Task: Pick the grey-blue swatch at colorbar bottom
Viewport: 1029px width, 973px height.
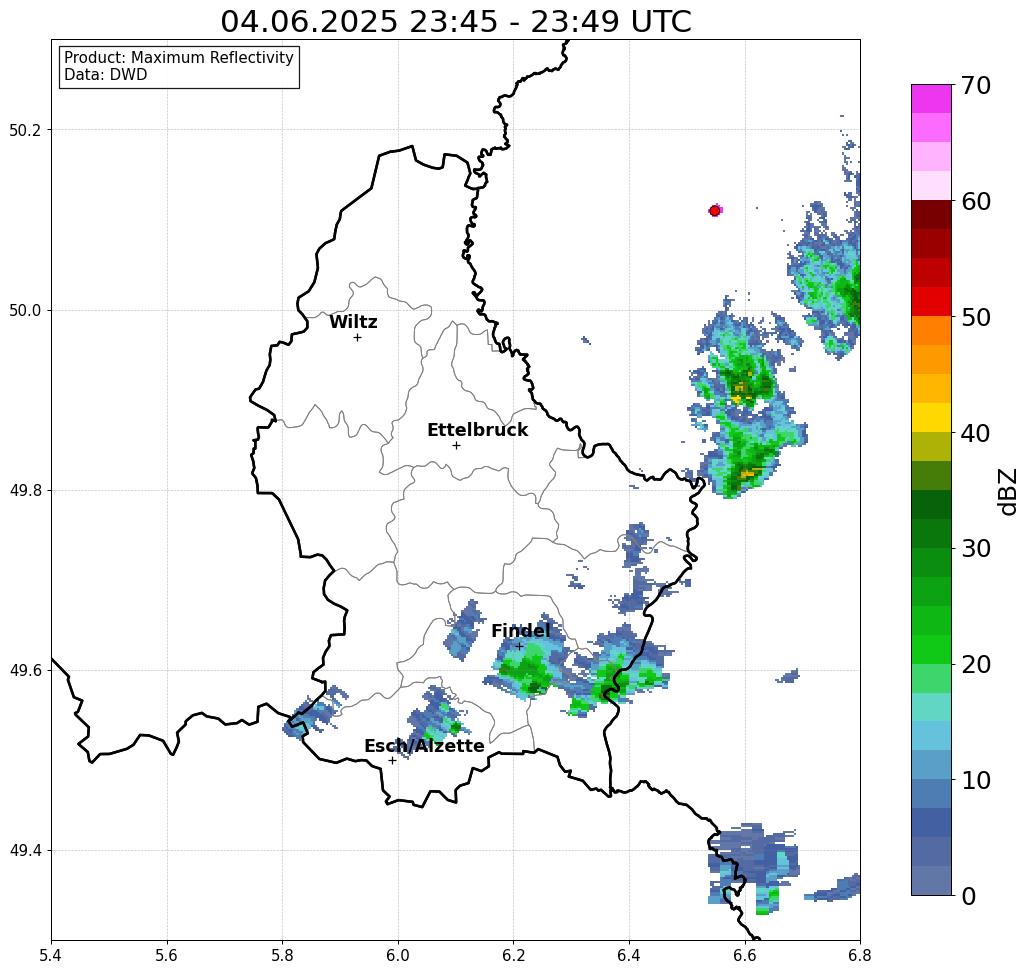Action: 931,880
